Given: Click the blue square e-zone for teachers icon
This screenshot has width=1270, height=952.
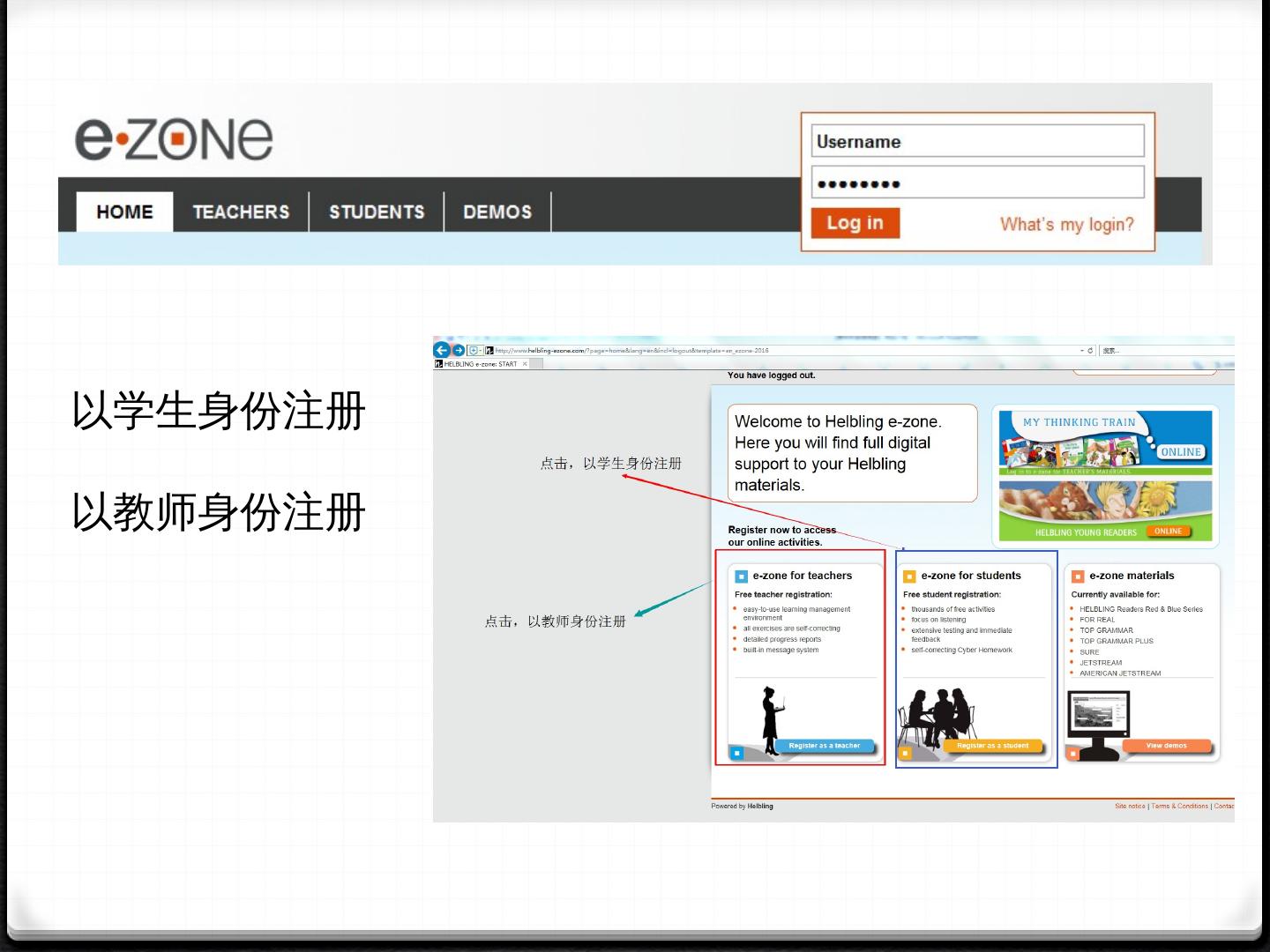Looking at the screenshot, I should coord(742,576).
